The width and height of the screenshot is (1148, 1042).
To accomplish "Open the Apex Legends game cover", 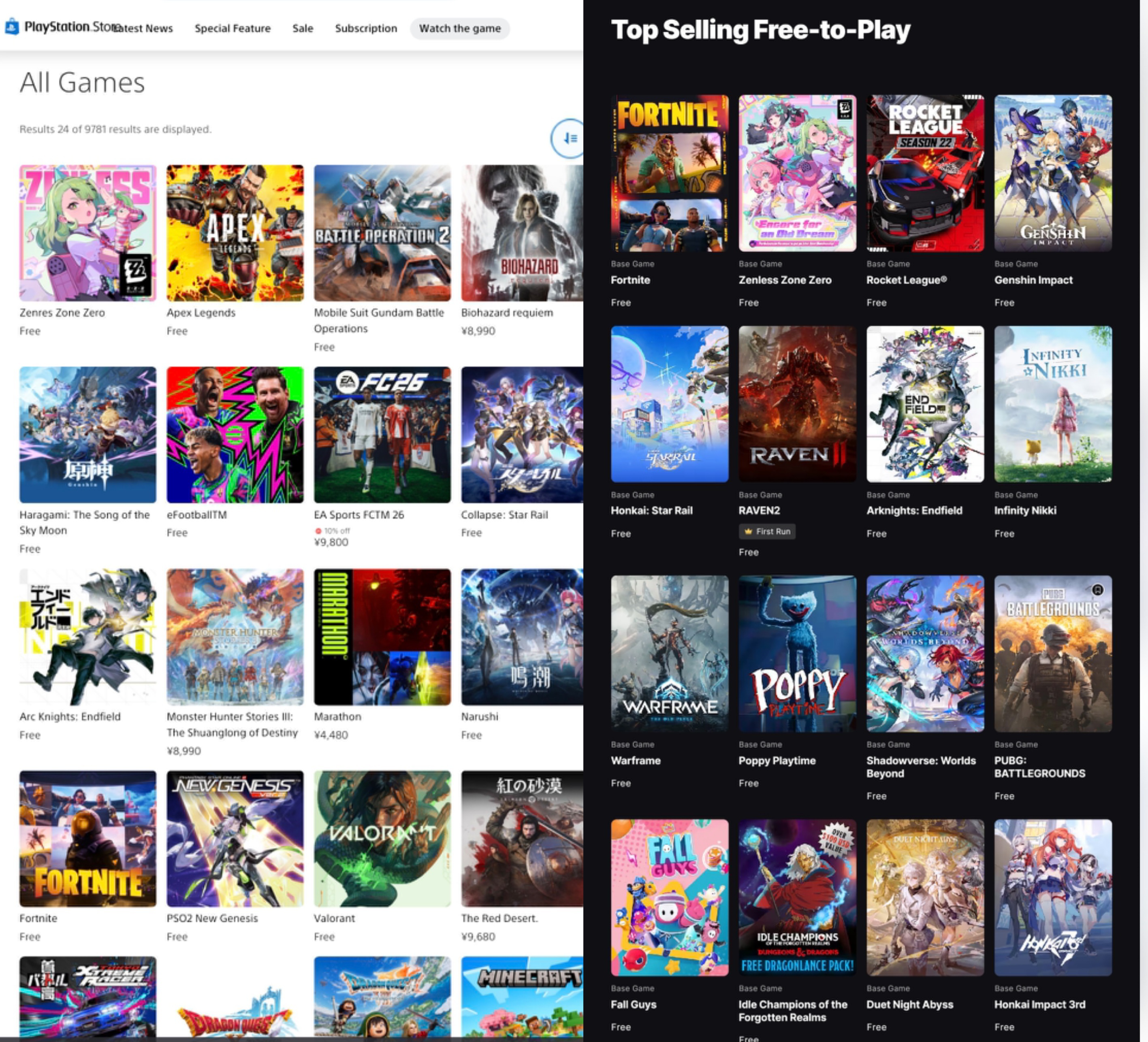I will (235, 233).
